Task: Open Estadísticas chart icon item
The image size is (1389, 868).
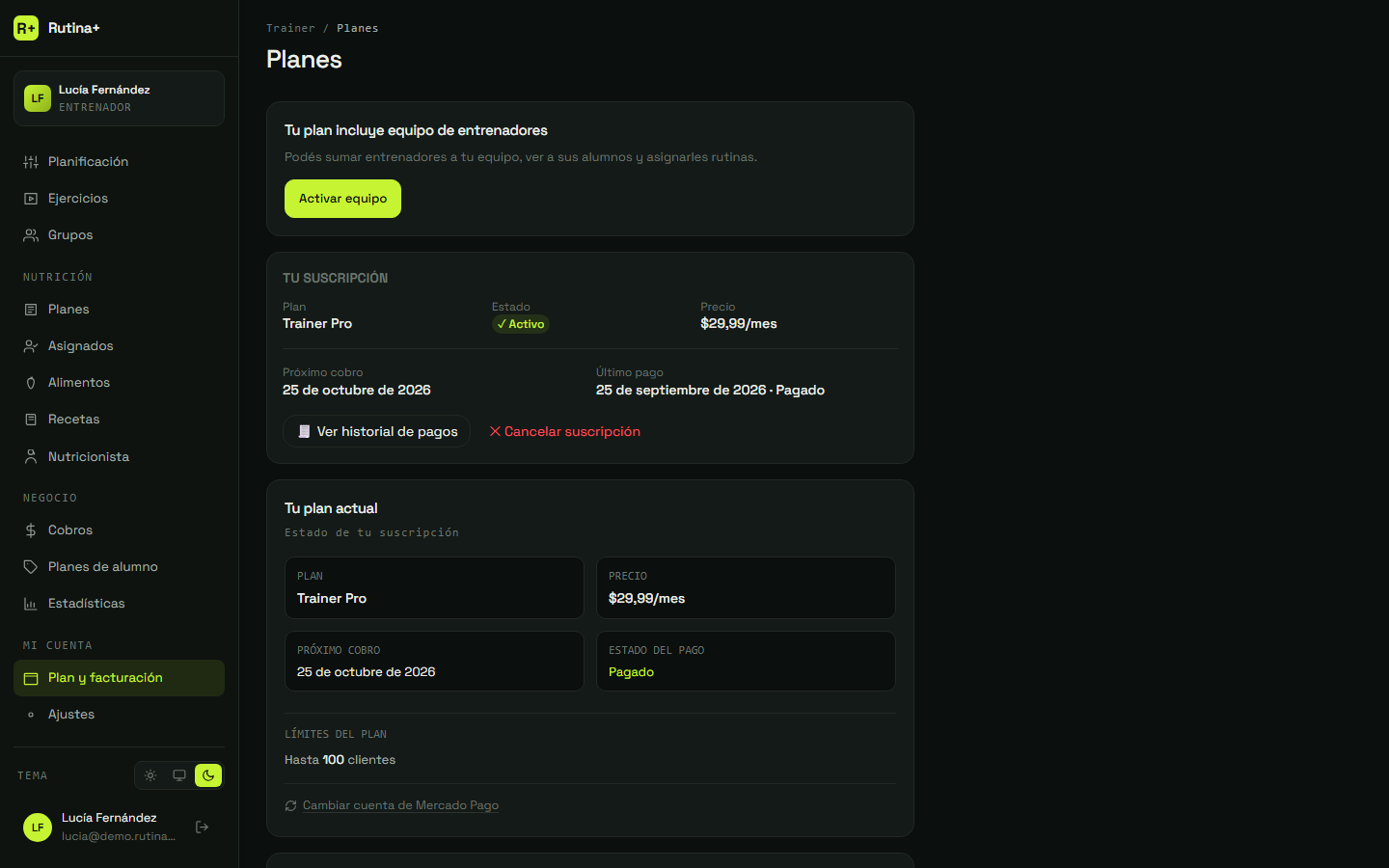Action: pyautogui.click(x=31, y=604)
